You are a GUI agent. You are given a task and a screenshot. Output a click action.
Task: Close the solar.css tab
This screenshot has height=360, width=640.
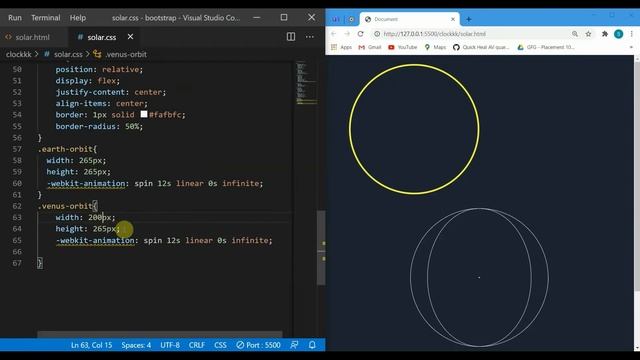[x=130, y=37]
